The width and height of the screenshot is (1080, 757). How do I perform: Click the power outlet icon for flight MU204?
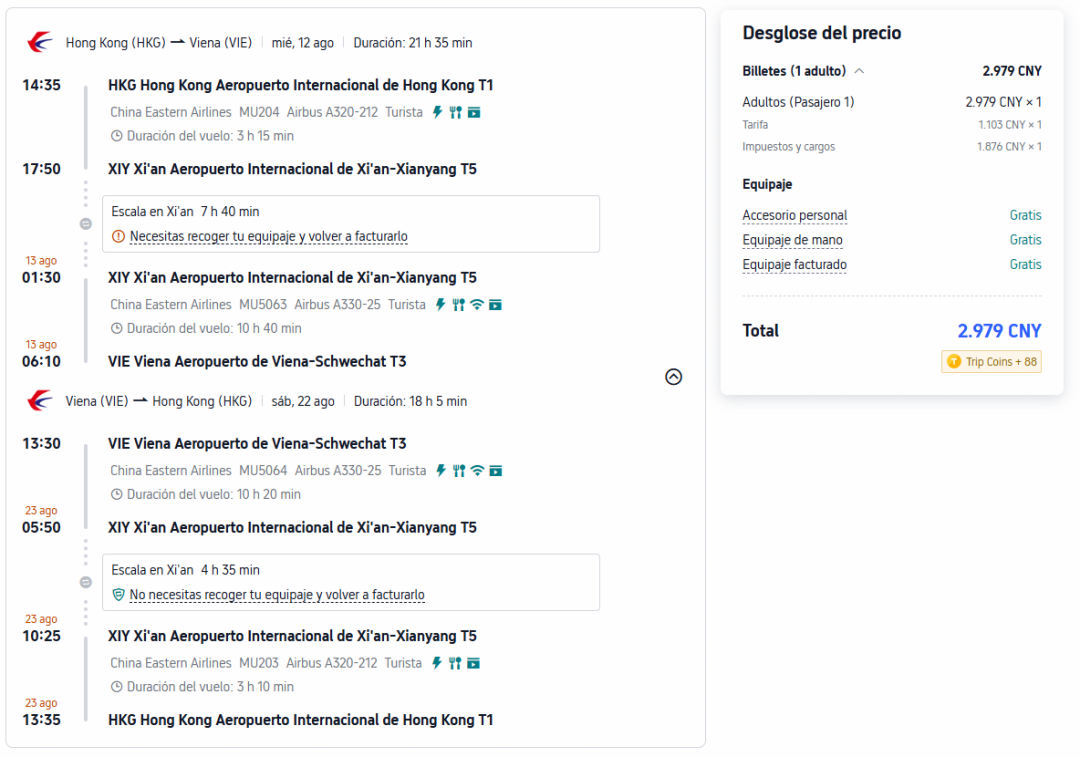point(437,112)
